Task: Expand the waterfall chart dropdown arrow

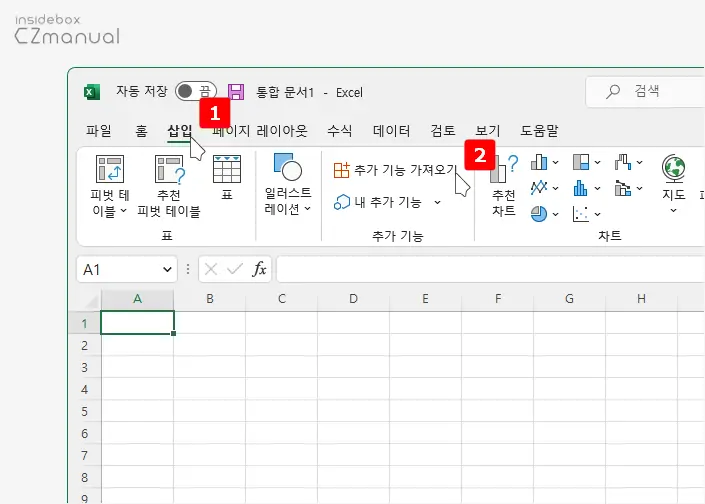Action: click(x=639, y=162)
